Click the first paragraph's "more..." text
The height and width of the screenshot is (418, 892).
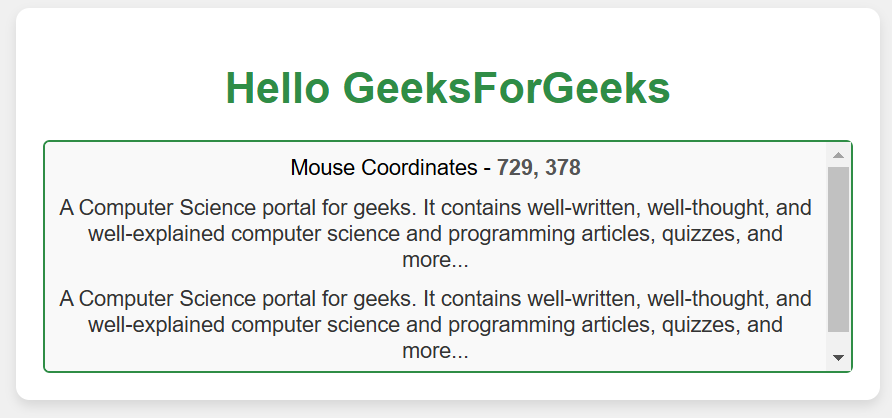[435, 261]
